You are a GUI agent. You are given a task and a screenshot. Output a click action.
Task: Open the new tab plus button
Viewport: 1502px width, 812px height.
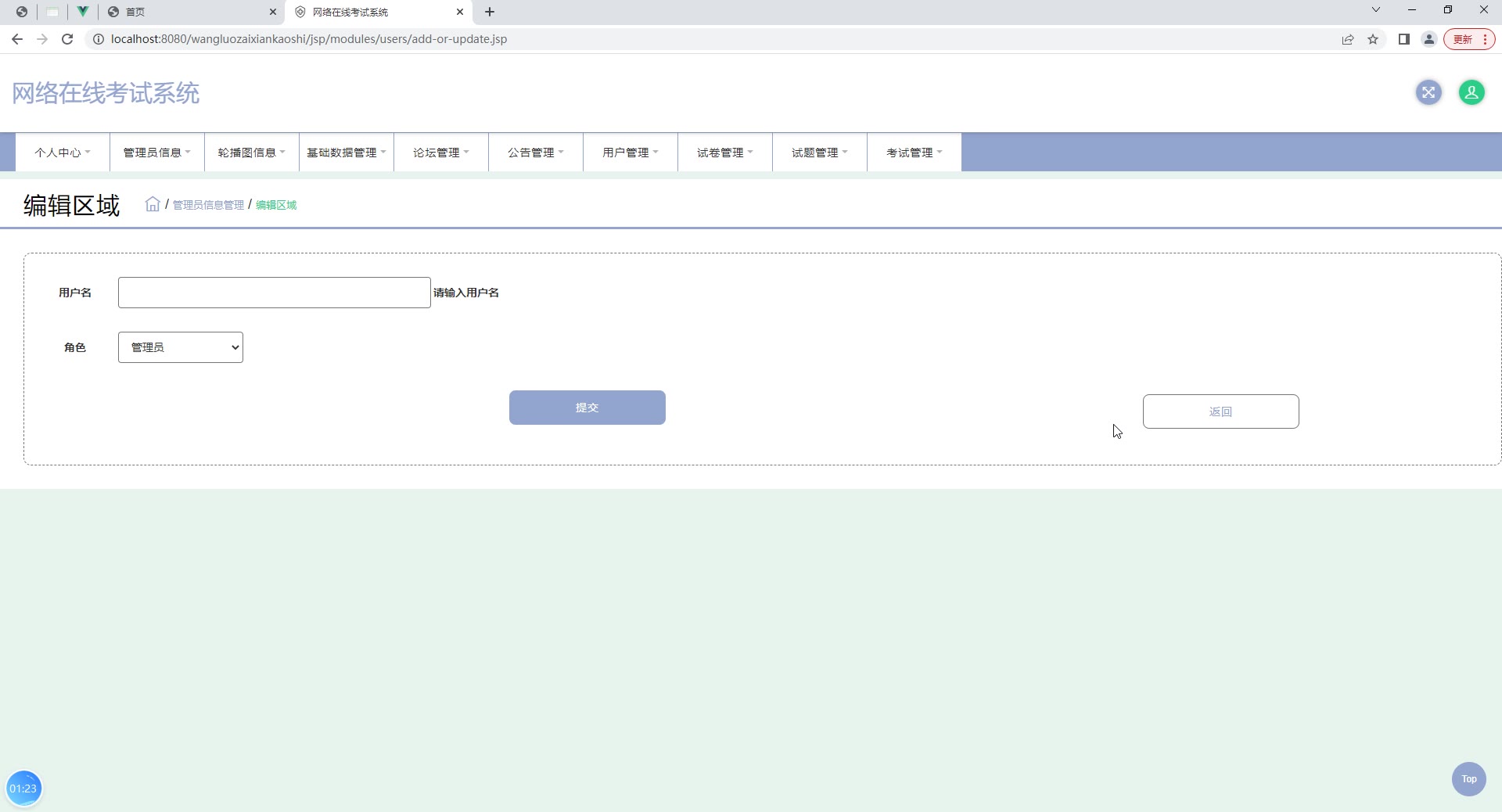click(x=490, y=12)
